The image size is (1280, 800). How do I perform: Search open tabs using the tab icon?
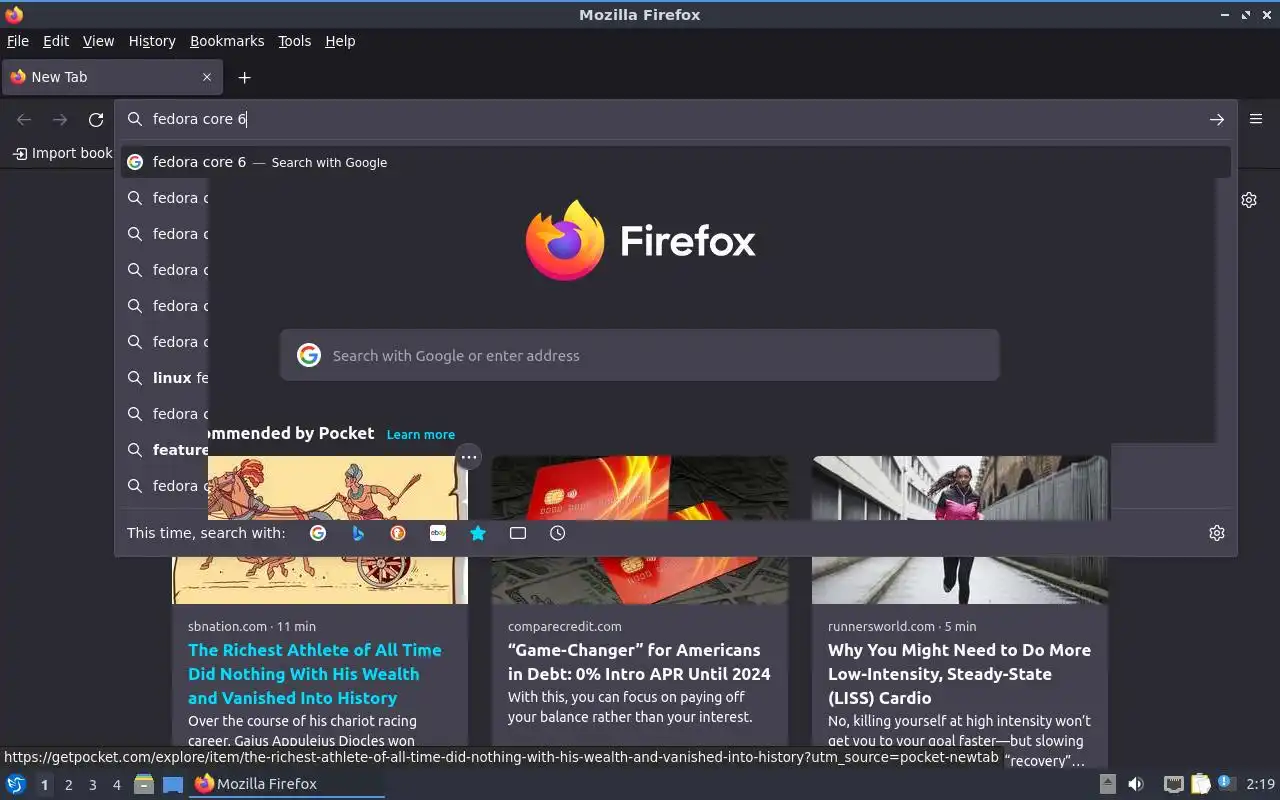518,533
